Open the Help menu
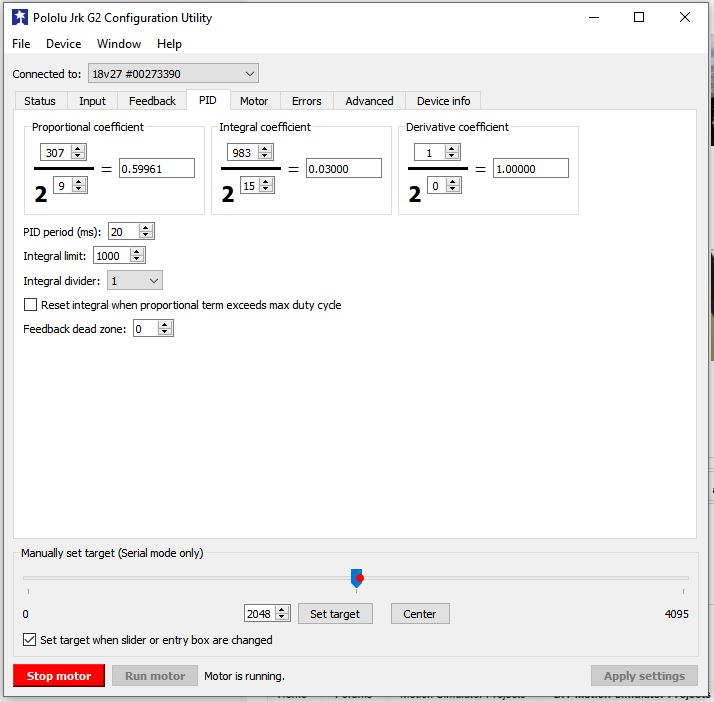The image size is (714, 702). tap(169, 44)
